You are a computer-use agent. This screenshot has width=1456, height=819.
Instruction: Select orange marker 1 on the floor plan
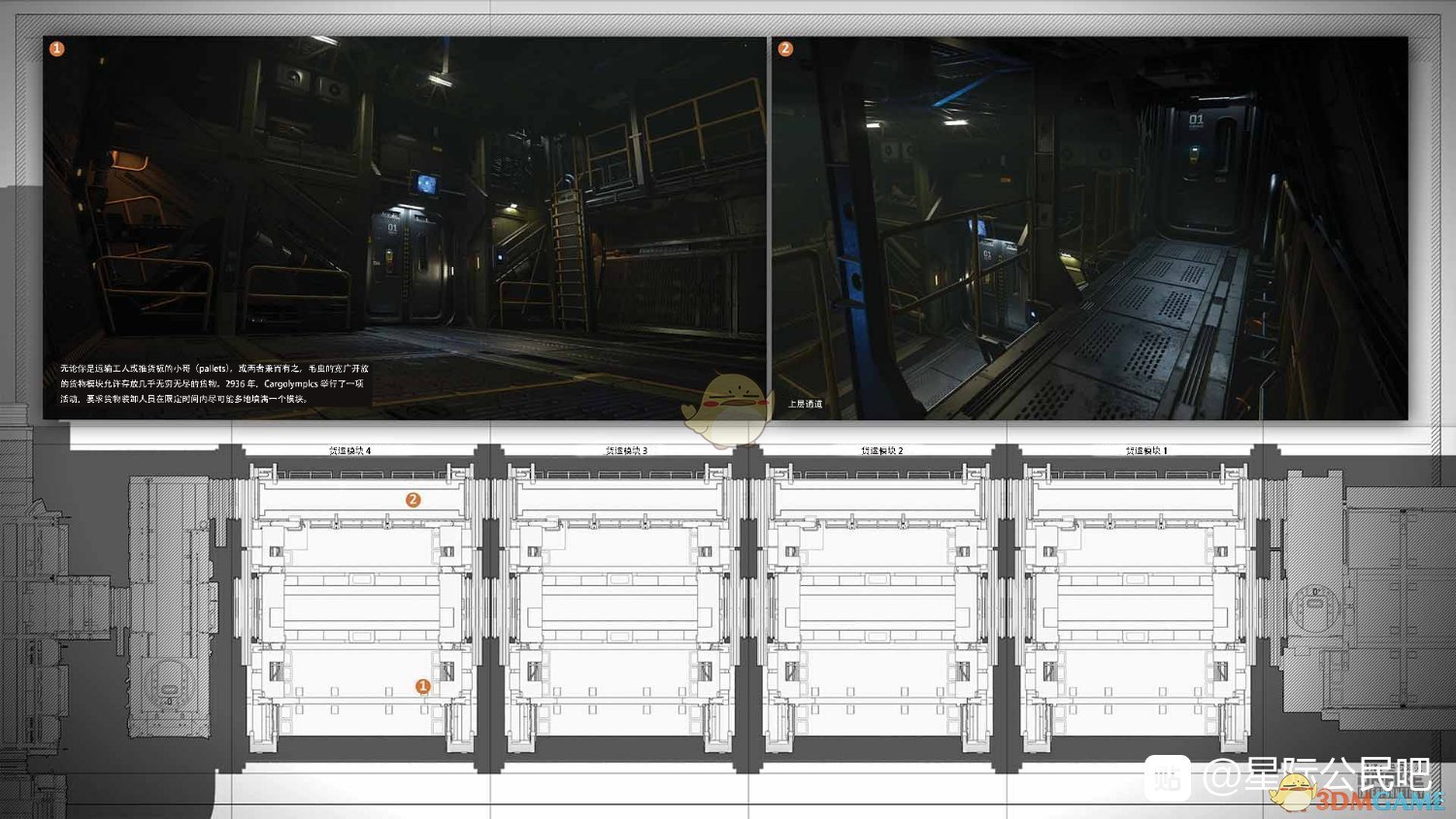(x=422, y=686)
